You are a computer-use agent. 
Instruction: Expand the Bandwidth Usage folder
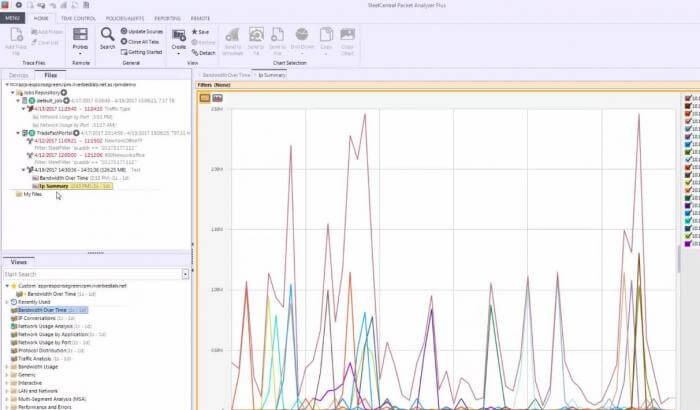click(7, 367)
